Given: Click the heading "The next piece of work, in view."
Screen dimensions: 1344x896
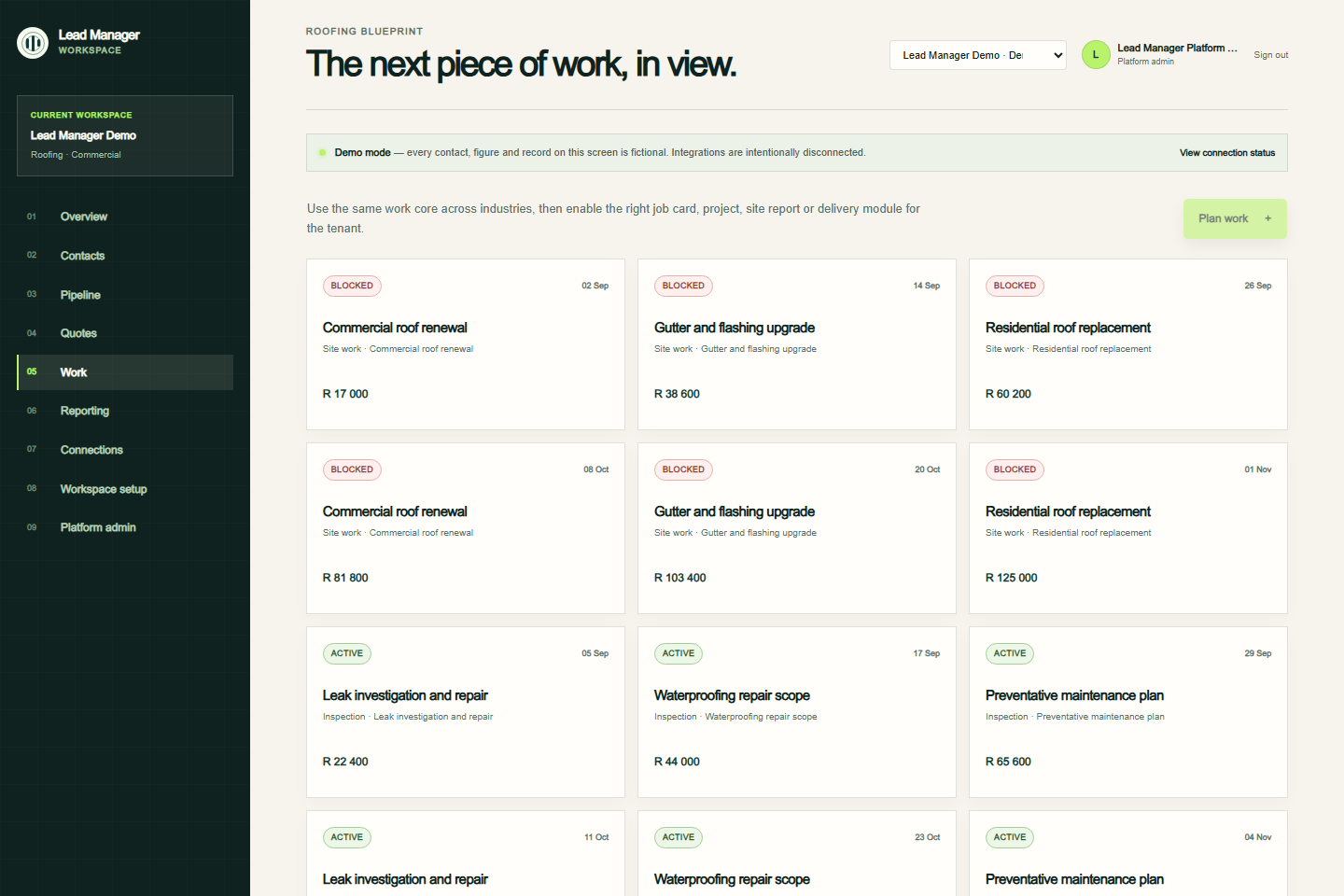Looking at the screenshot, I should click(521, 64).
